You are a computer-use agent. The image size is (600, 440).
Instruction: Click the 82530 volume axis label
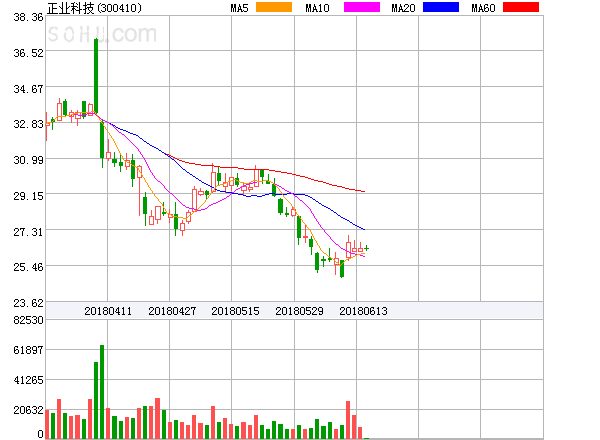[x=28, y=320]
